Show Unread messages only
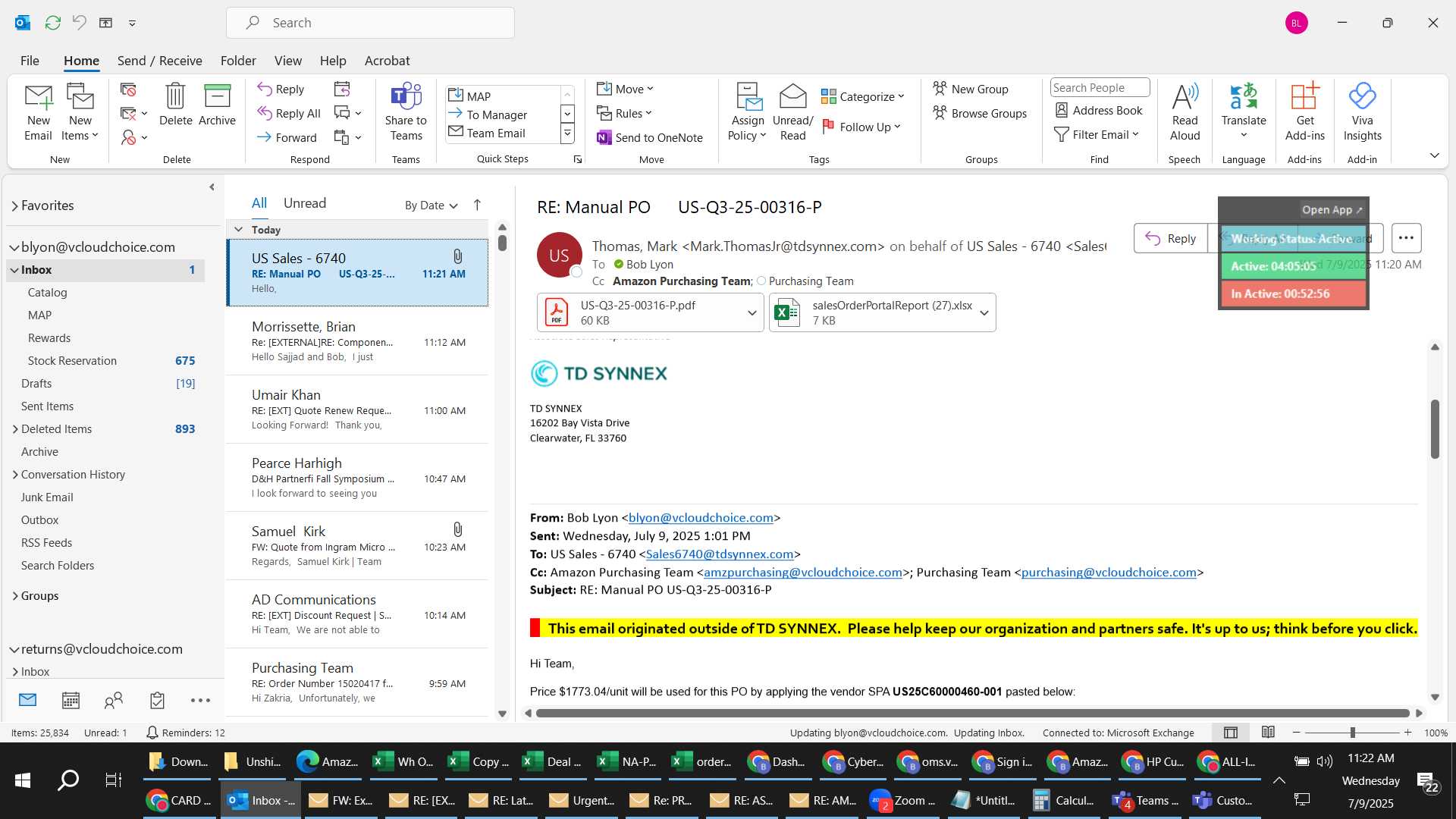Screen dimensions: 1456x819 tap(304, 203)
